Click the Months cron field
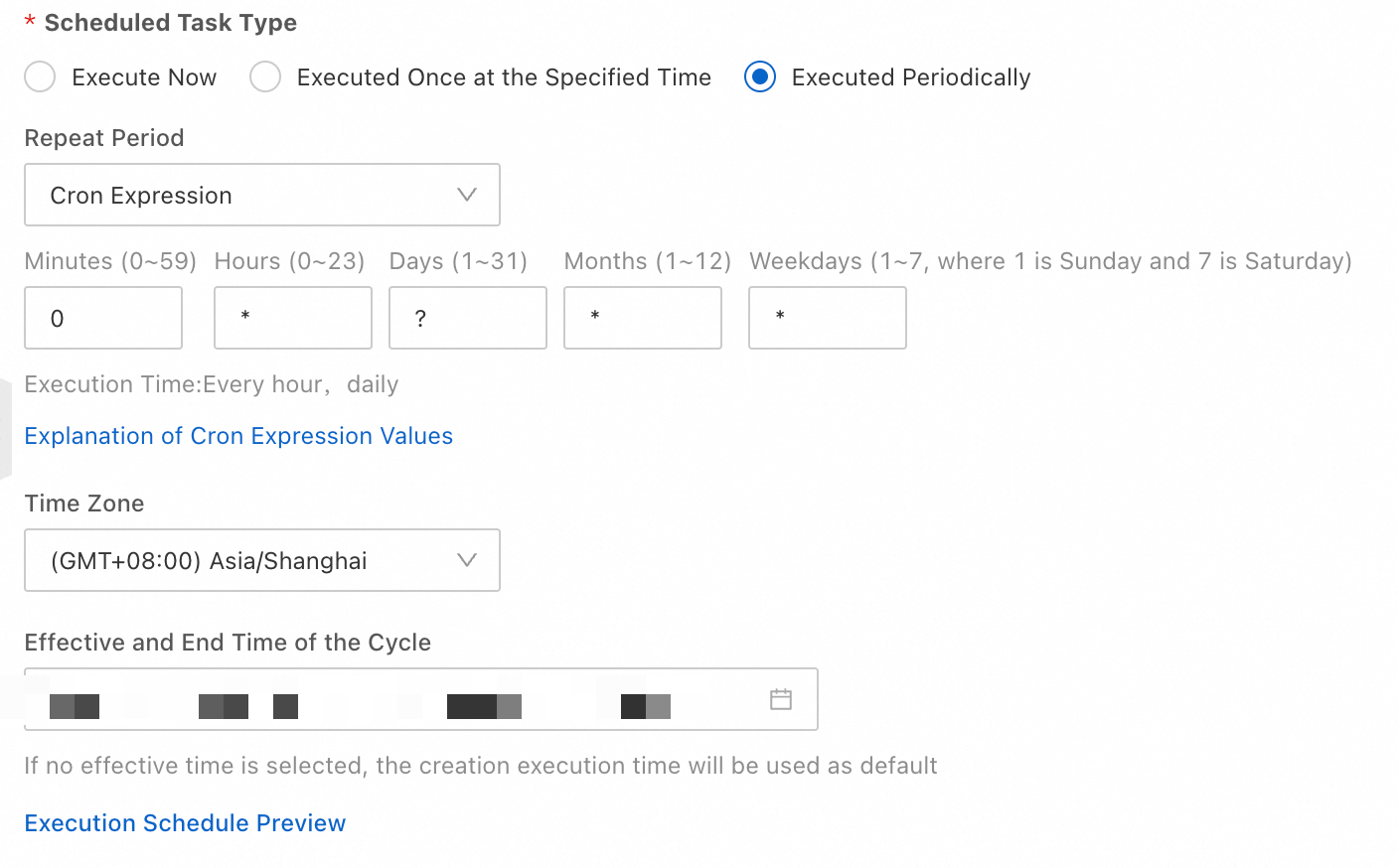This screenshot has height=868, width=1397. [x=643, y=318]
